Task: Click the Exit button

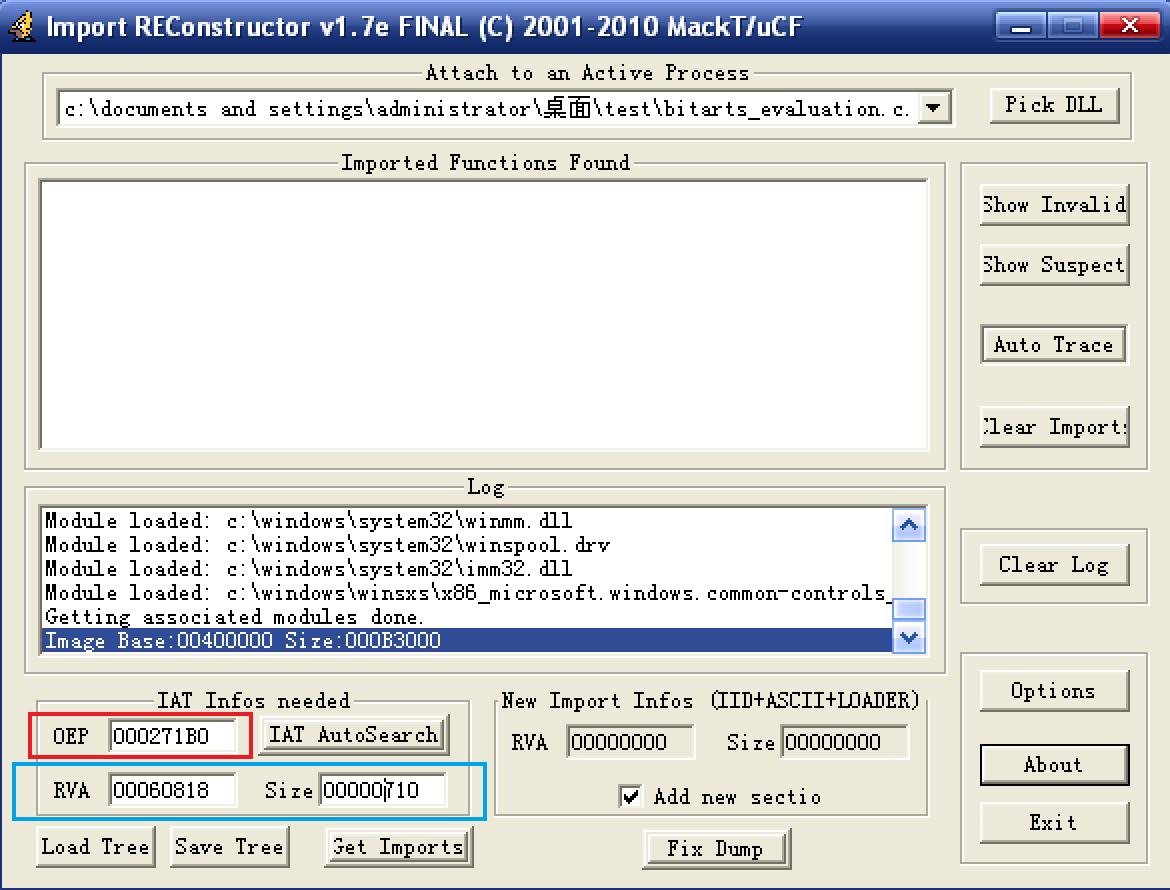Action: coord(1053,823)
